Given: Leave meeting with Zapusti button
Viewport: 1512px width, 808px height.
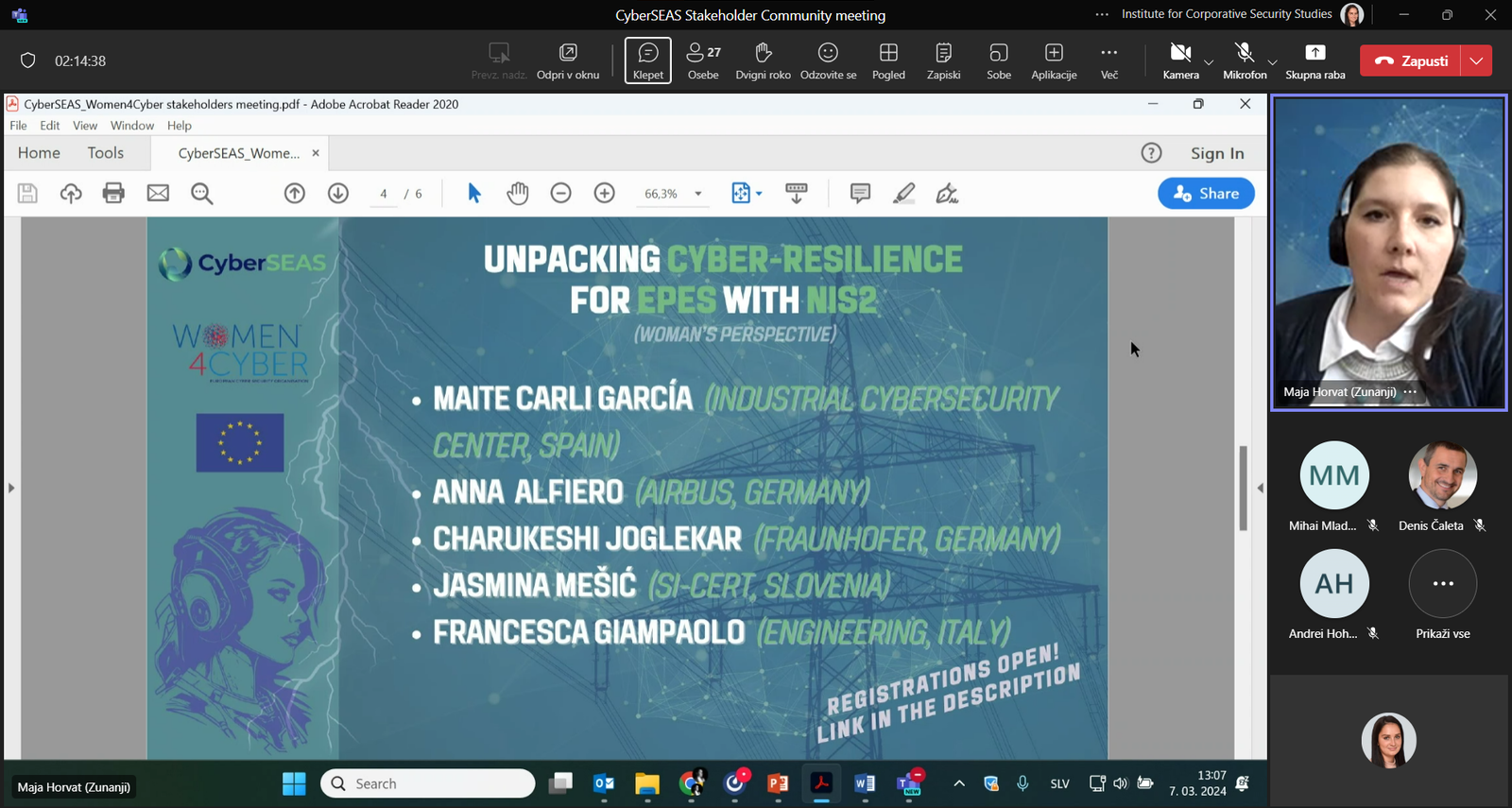Looking at the screenshot, I should (1410, 60).
